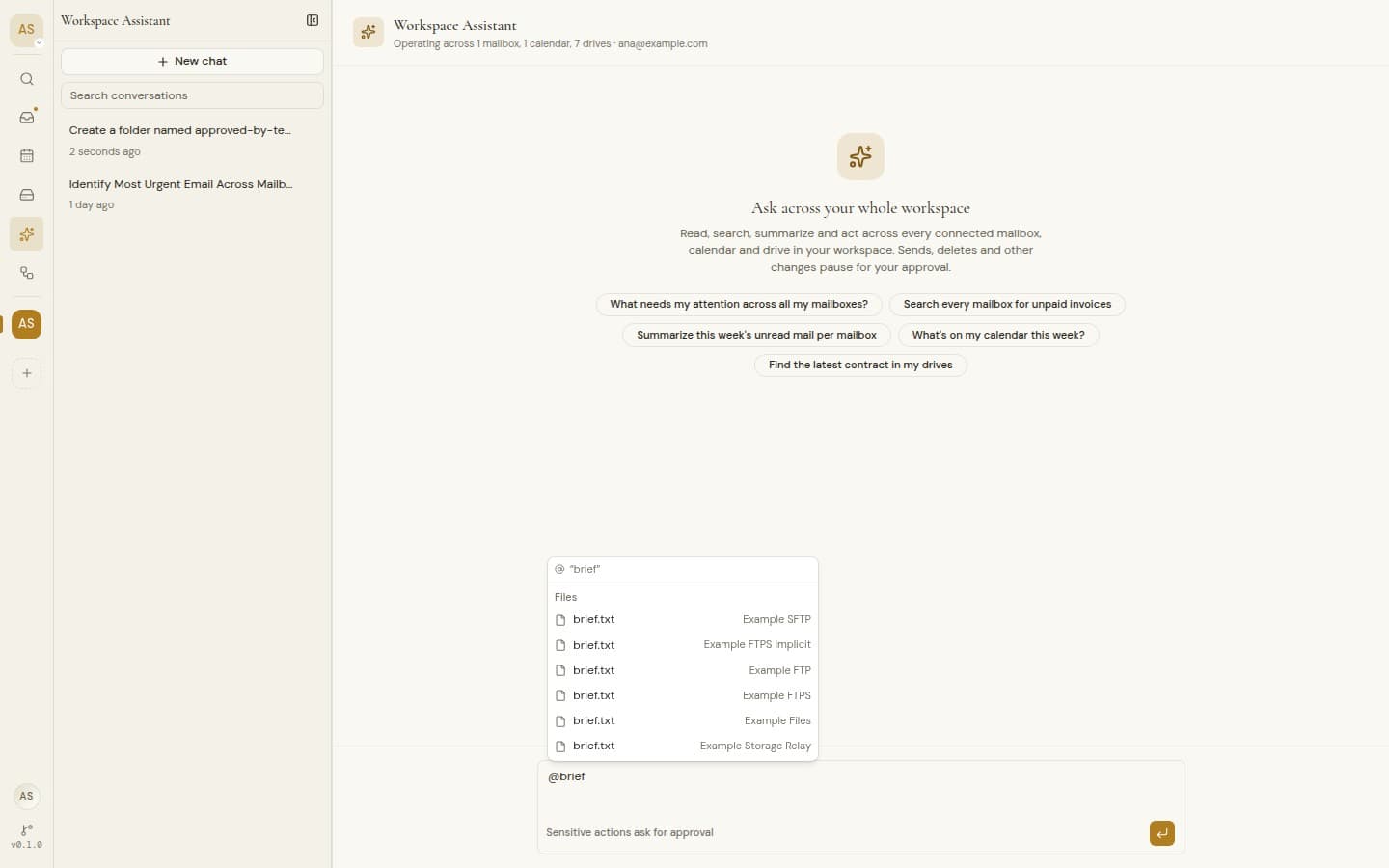This screenshot has height=868, width=1389.
Task: Click 'Search every mailbox for unpaid invoices' suggestion
Action: click(x=1007, y=304)
